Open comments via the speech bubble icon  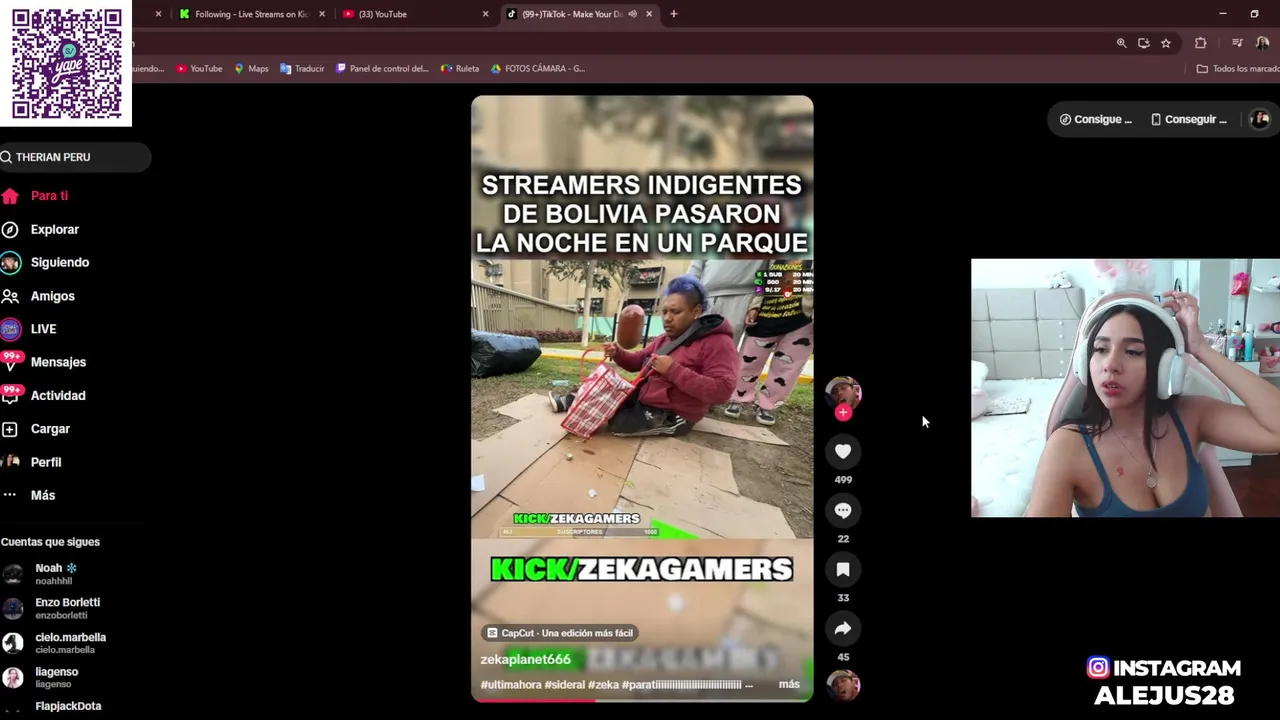pyautogui.click(x=843, y=511)
